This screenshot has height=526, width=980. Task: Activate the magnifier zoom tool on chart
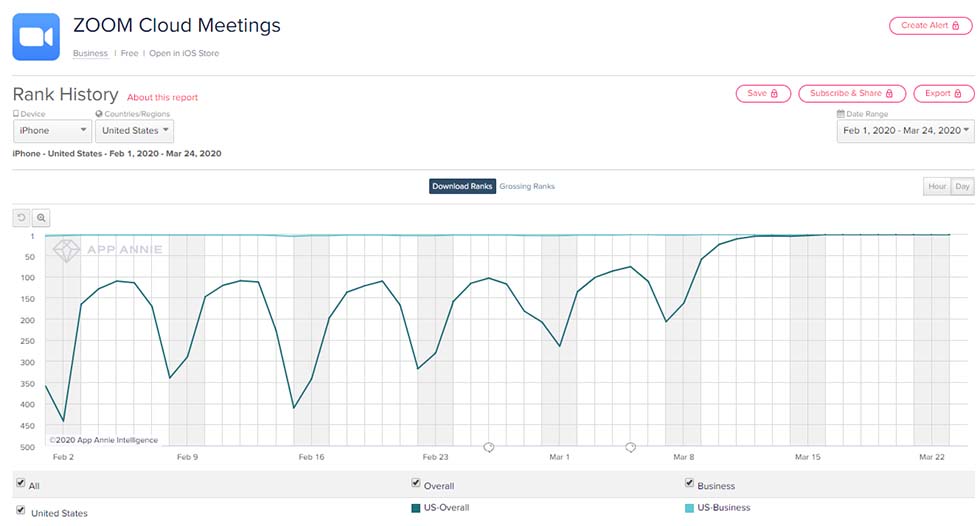click(x=41, y=217)
